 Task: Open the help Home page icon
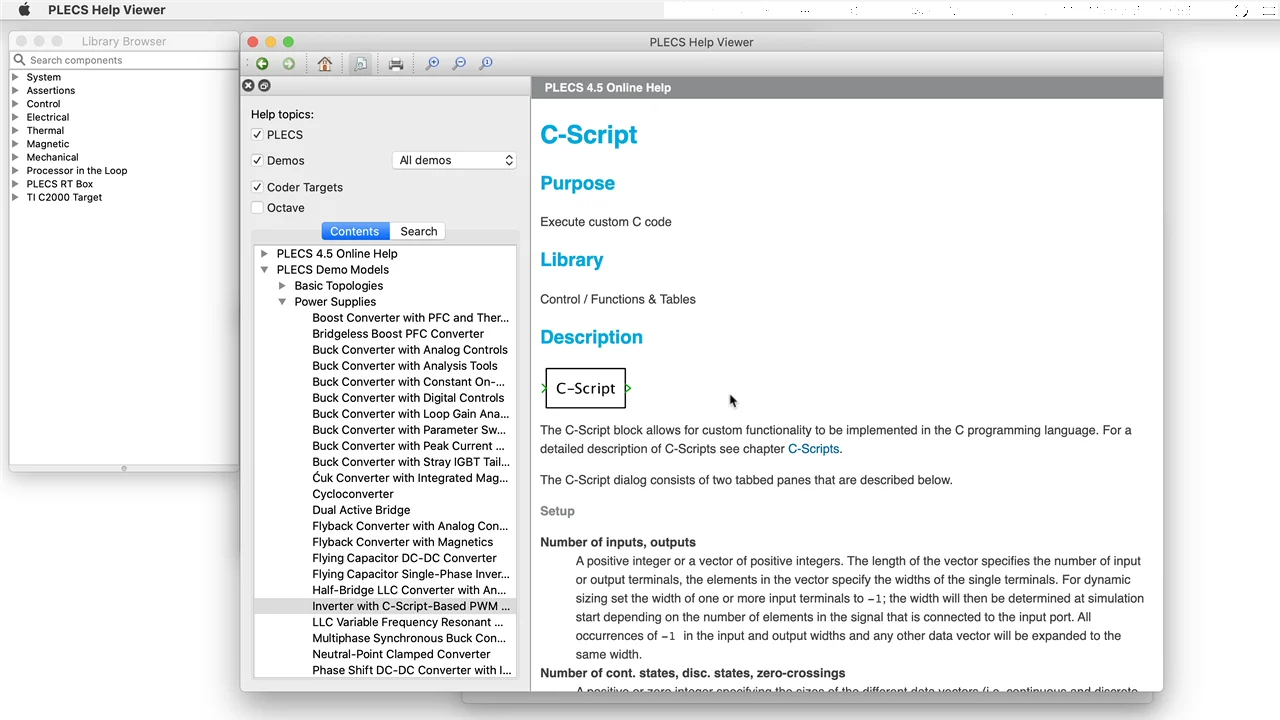coord(325,64)
